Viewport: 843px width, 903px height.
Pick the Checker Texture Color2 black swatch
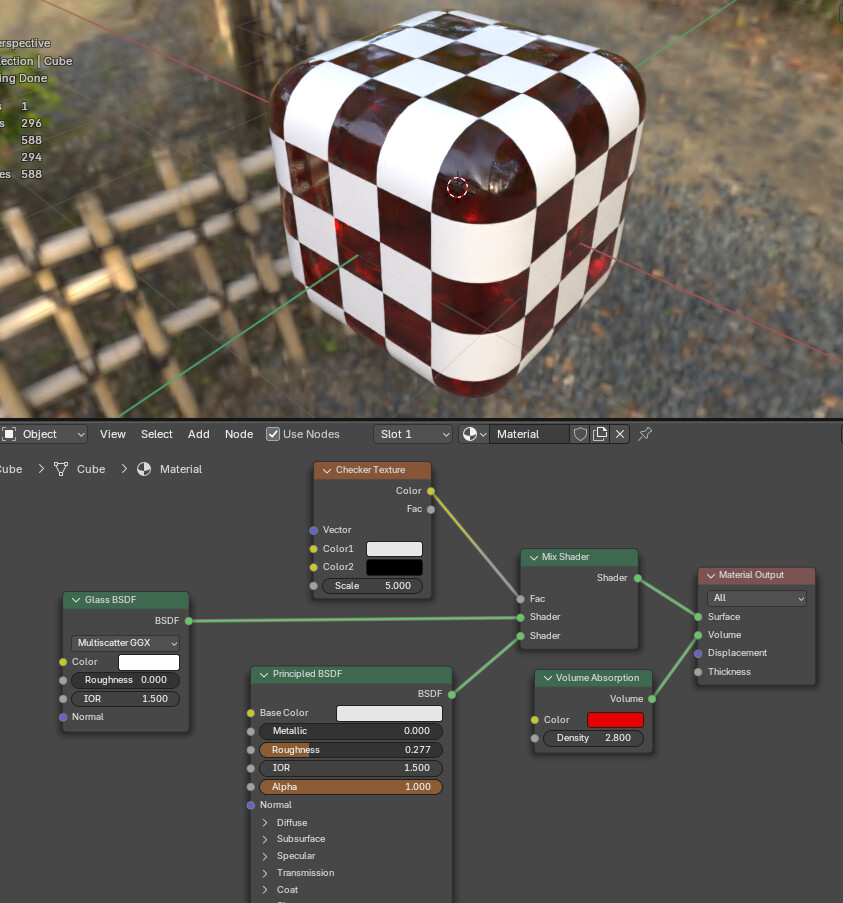pyautogui.click(x=394, y=567)
